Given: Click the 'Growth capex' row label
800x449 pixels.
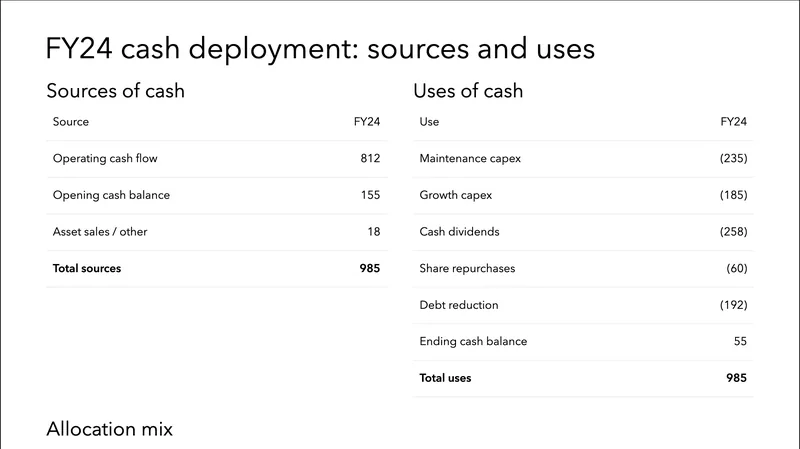Looking at the screenshot, I should 456,195.
